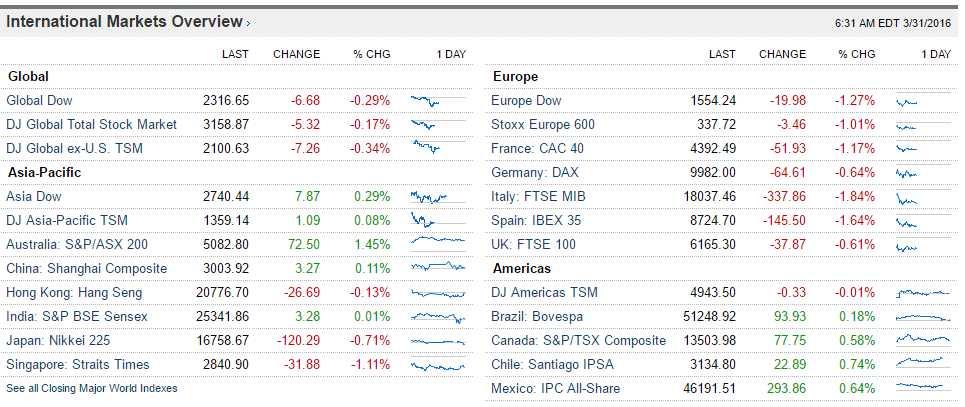This screenshot has width=965, height=407.
Task: View the Global Dow 1-day sparkline
Action: pyautogui.click(x=437, y=101)
